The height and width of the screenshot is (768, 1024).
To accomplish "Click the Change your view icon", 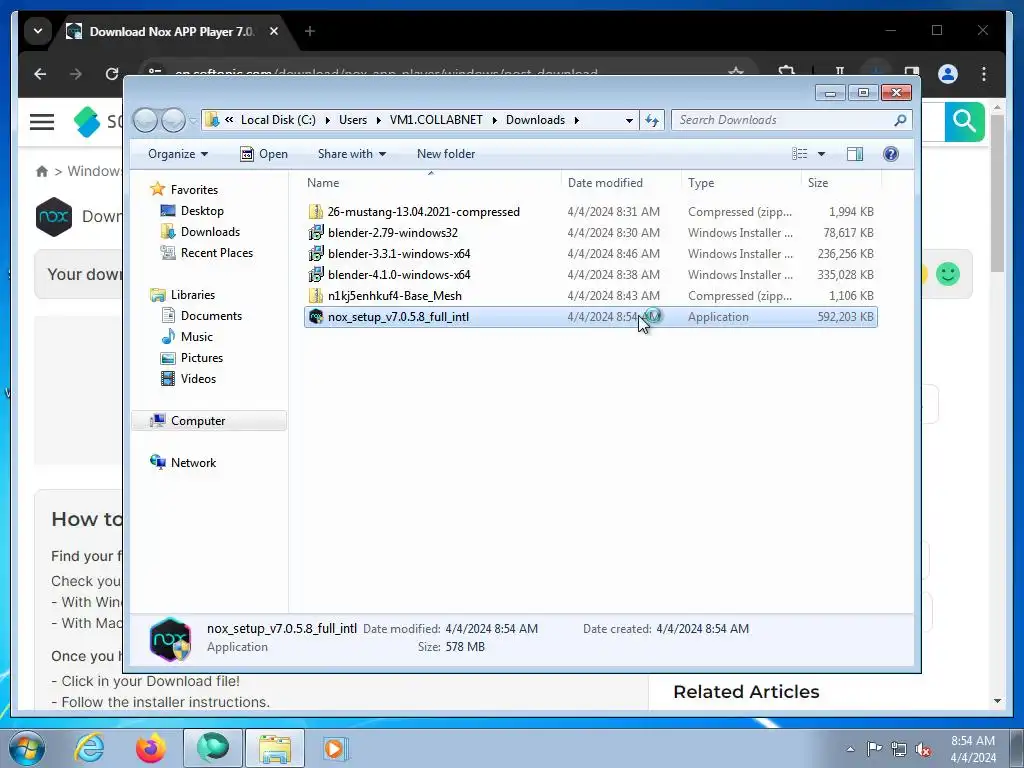I will coord(799,154).
